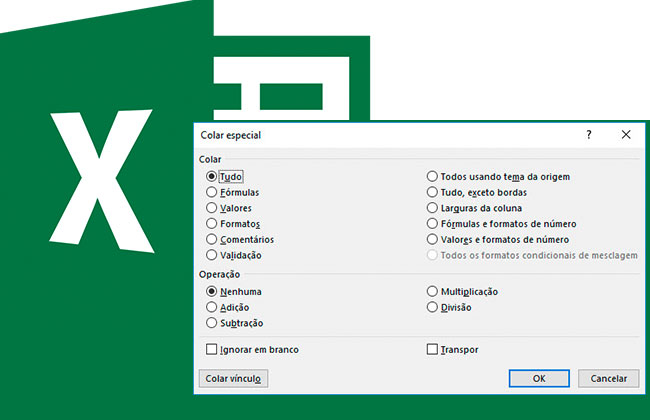Confirm with the OK button

tap(539, 379)
